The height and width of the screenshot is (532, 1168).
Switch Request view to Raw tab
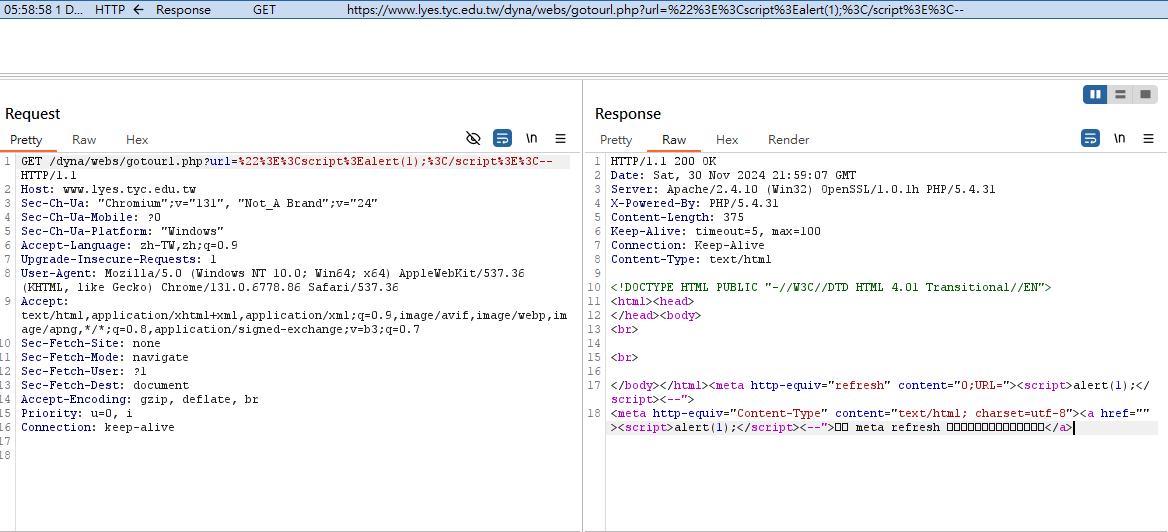(84, 140)
